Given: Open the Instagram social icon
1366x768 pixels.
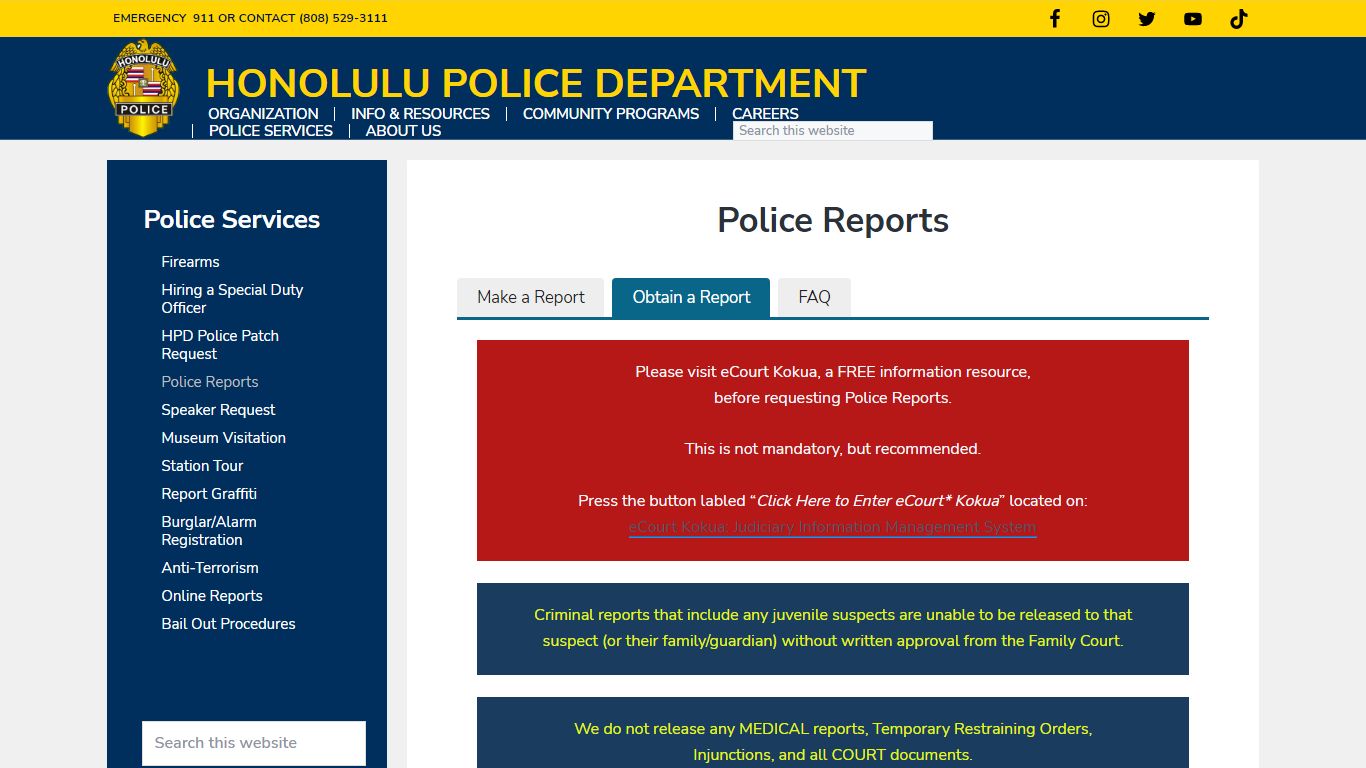Looking at the screenshot, I should (x=1101, y=19).
